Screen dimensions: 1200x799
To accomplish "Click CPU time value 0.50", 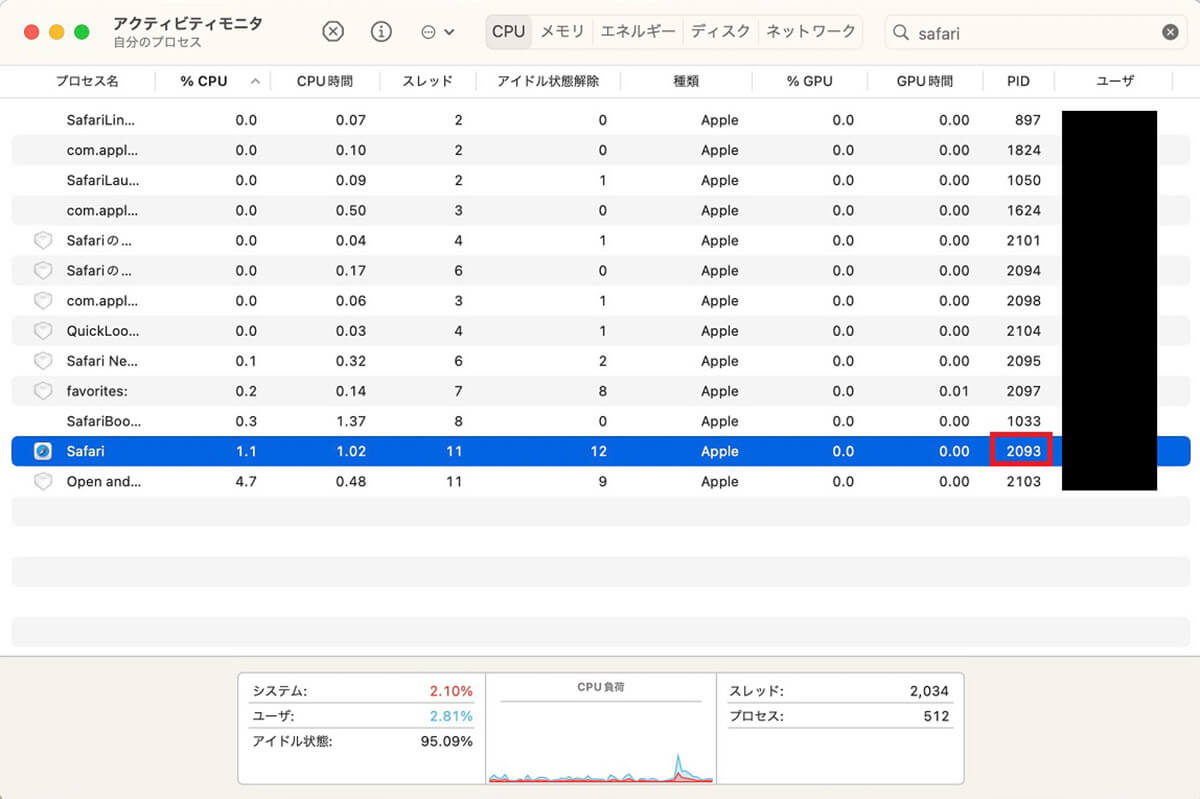I will point(351,210).
